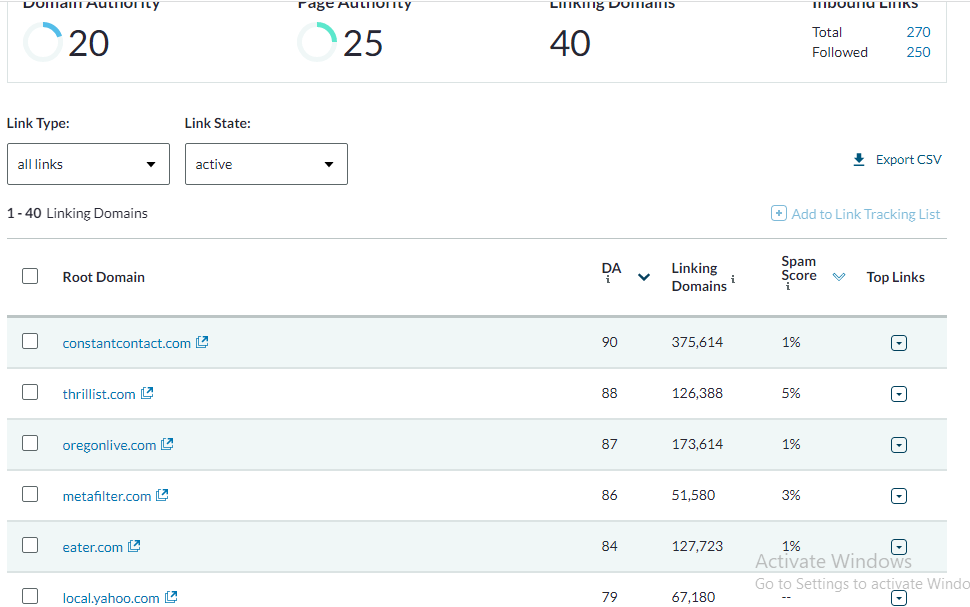This screenshot has width=970, height=607.
Task: Click the DA value 90 cell
Action: pyautogui.click(x=609, y=342)
